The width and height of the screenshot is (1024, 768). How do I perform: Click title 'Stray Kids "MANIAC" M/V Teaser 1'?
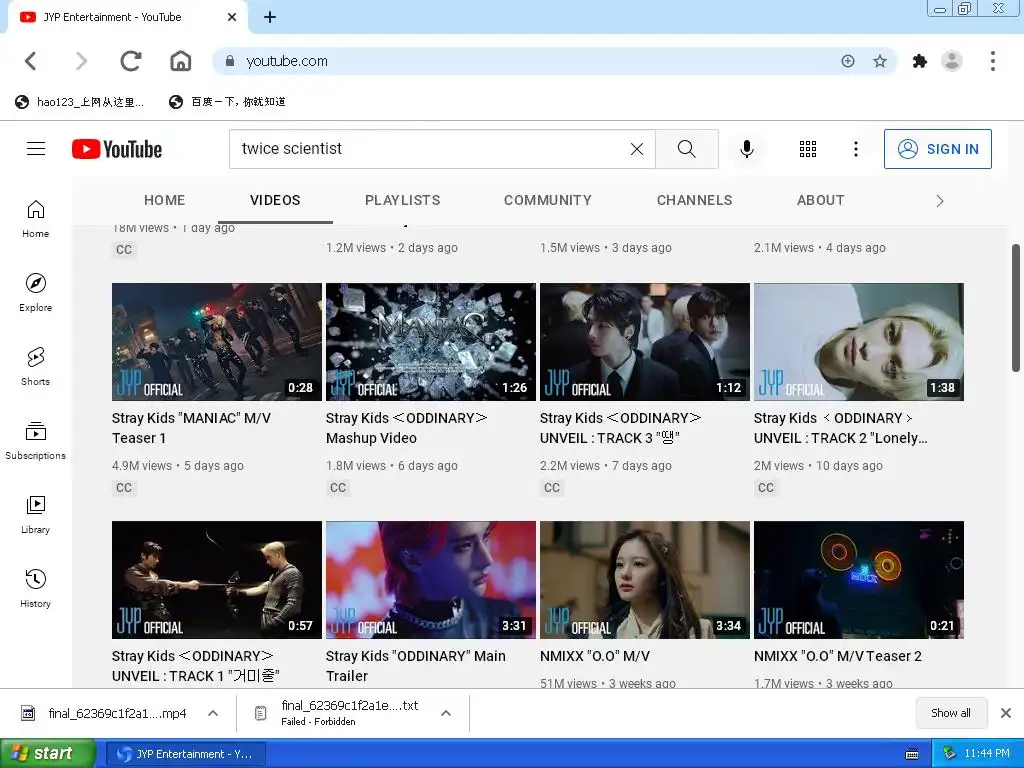pyautogui.click(x=191, y=428)
